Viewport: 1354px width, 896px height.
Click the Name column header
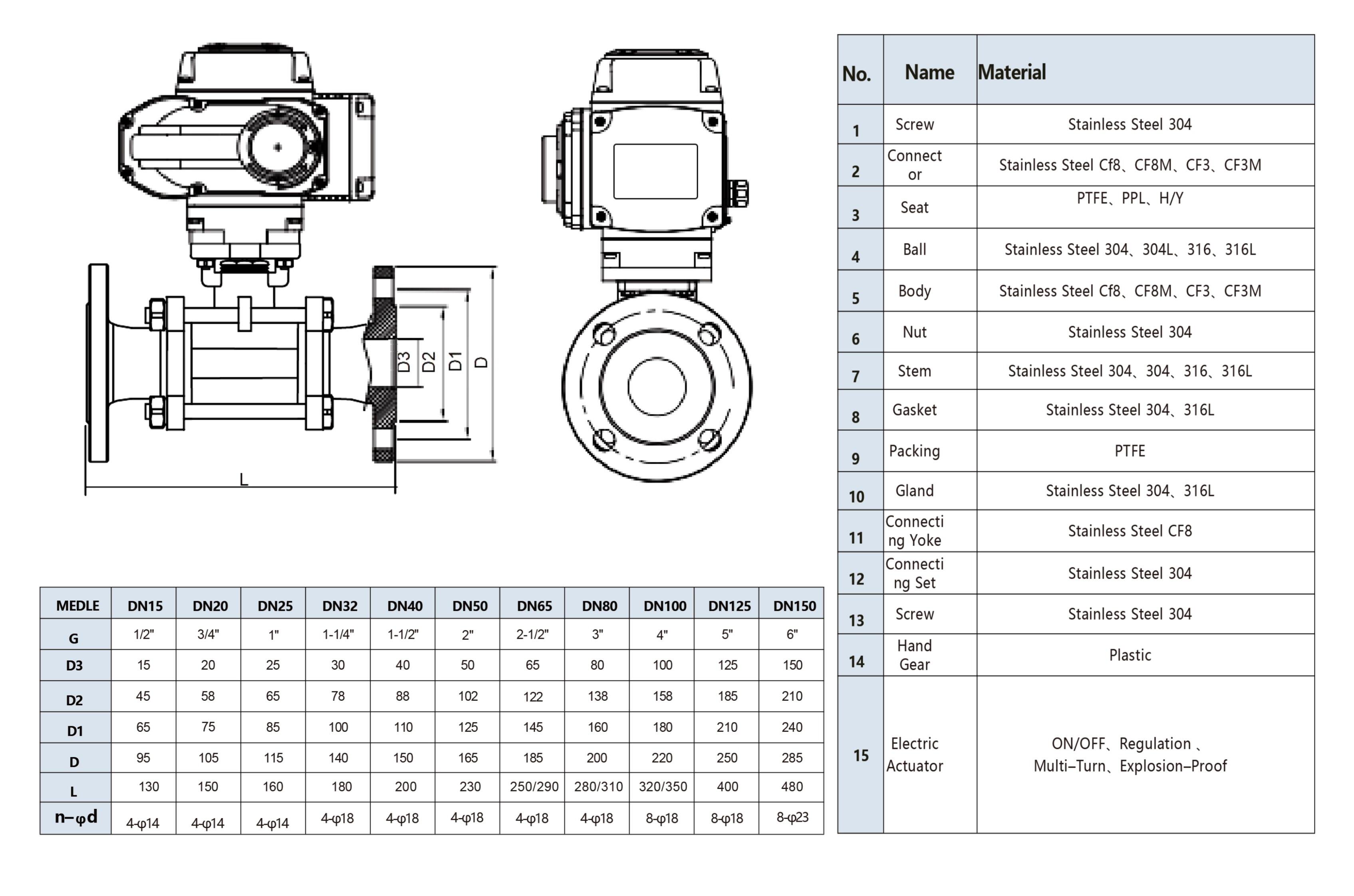(x=929, y=72)
